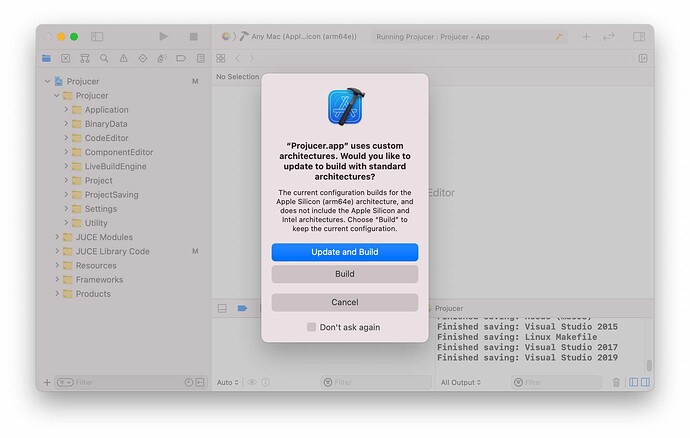Click the add editor split icon
The image size is (690, 438).
[643, 58]
